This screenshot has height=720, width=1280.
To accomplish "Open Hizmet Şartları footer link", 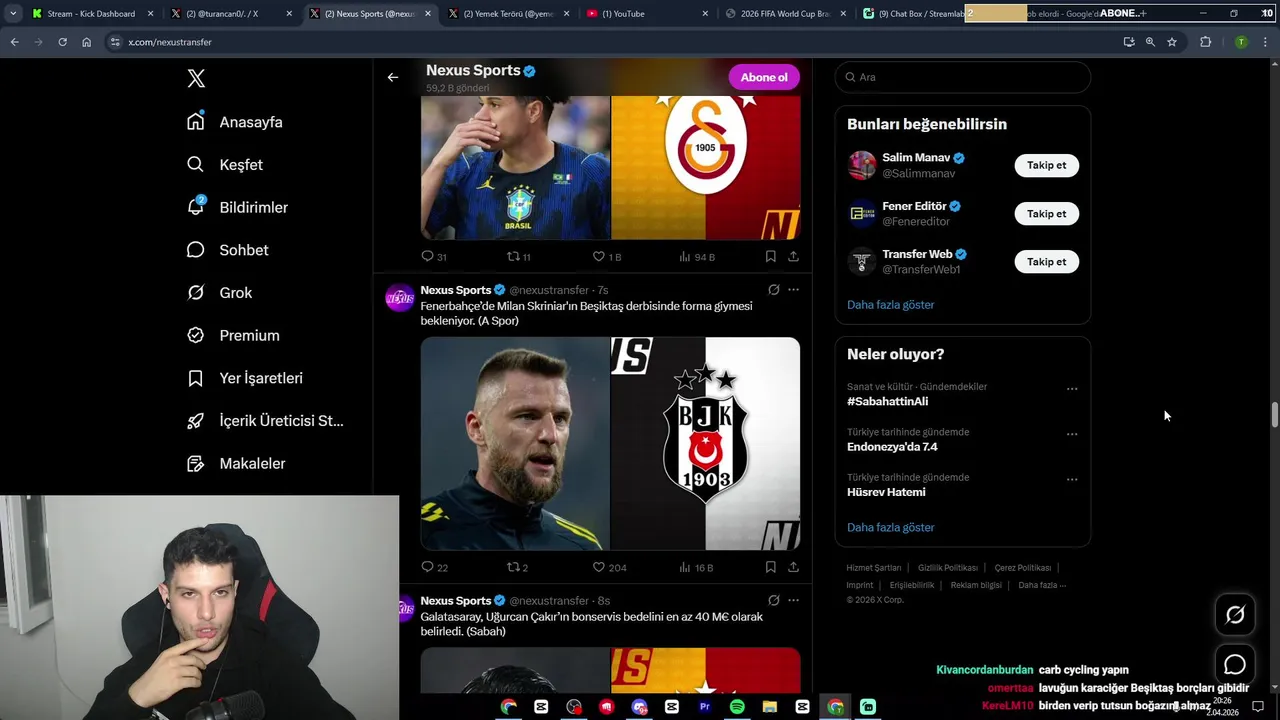I will pos(873,568).
